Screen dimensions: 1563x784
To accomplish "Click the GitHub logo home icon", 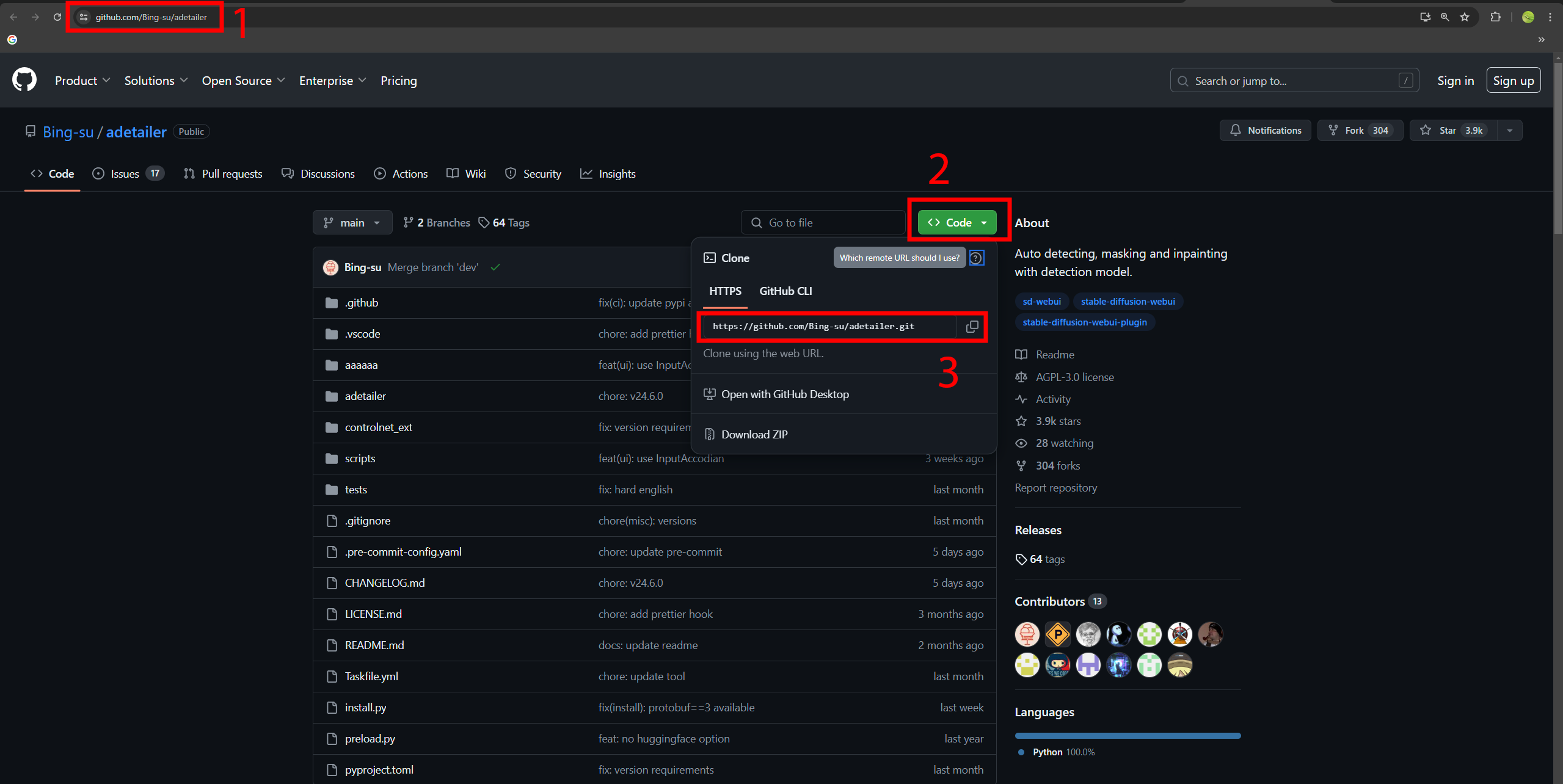I will tap(24, 80).
